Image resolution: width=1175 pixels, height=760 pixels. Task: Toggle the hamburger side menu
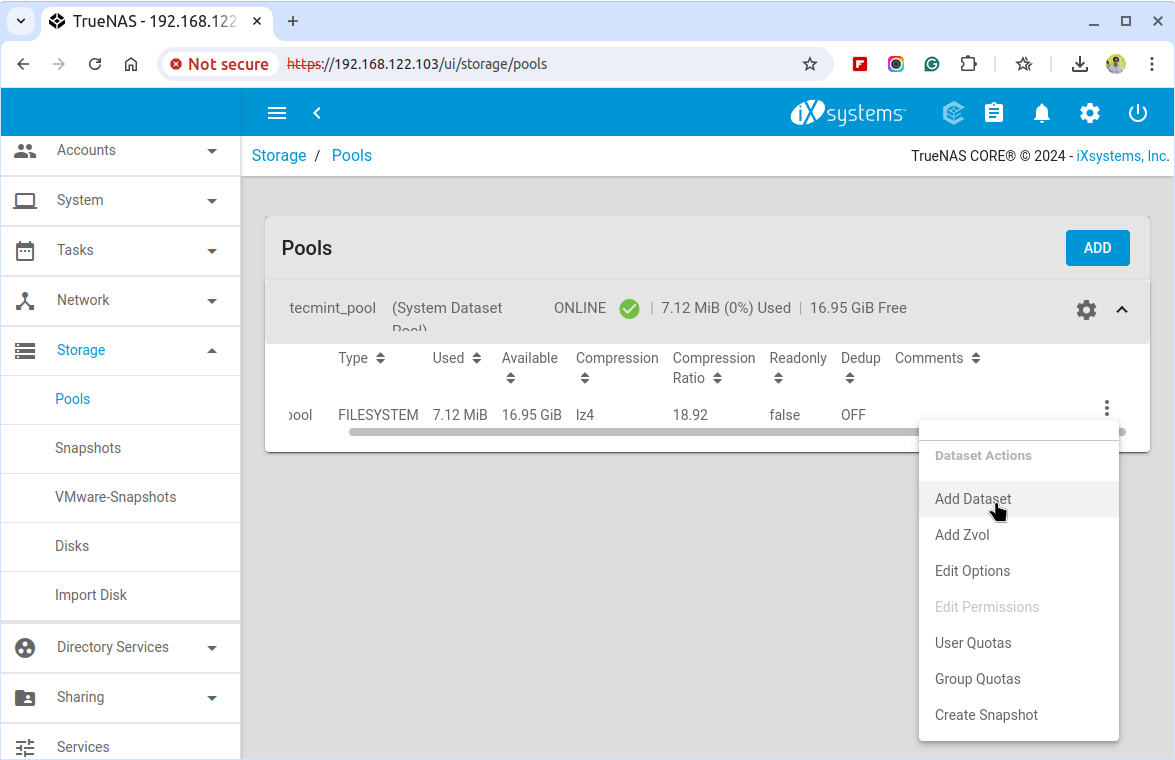(x=277, y=113)
